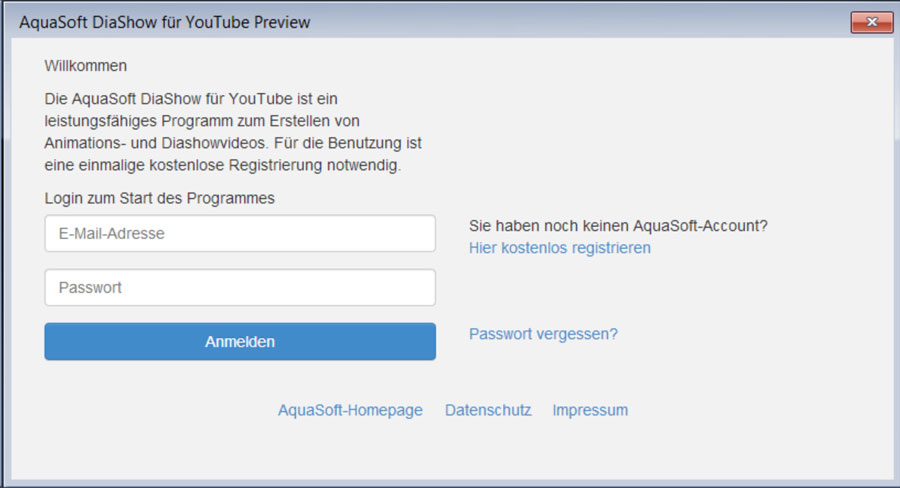900x488 pixels.
Task: Open the Hier kostenlos registrieren link
Action: pyautogui.click(x=559, y=248)
